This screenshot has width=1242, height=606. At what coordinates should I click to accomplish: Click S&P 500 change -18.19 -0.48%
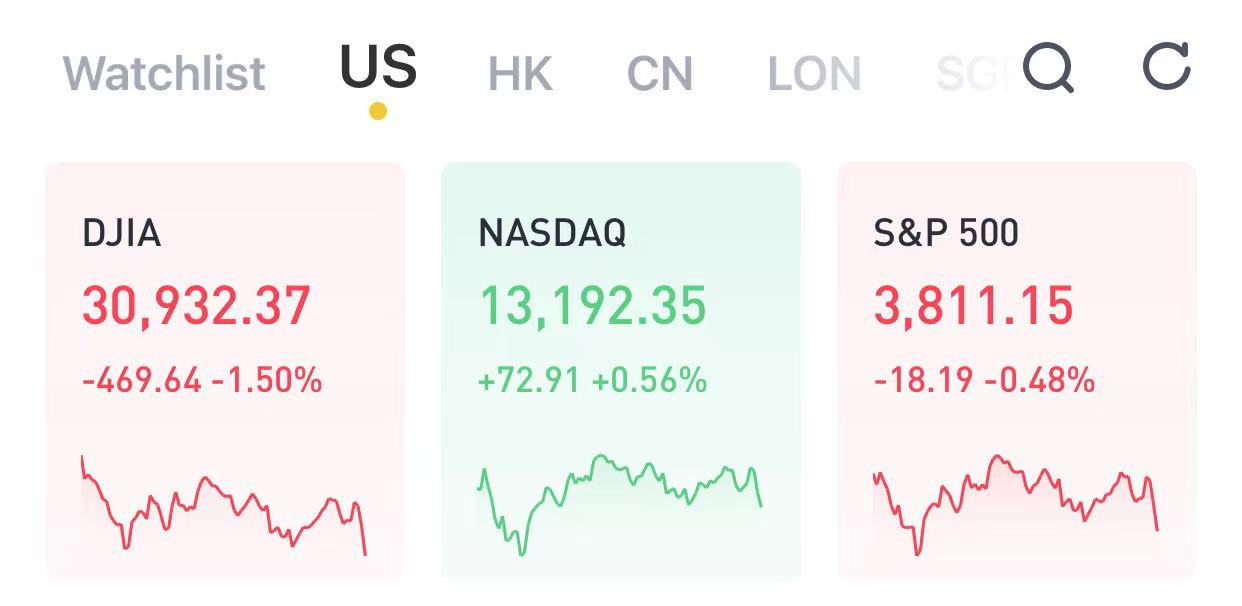tap(984, 380)
